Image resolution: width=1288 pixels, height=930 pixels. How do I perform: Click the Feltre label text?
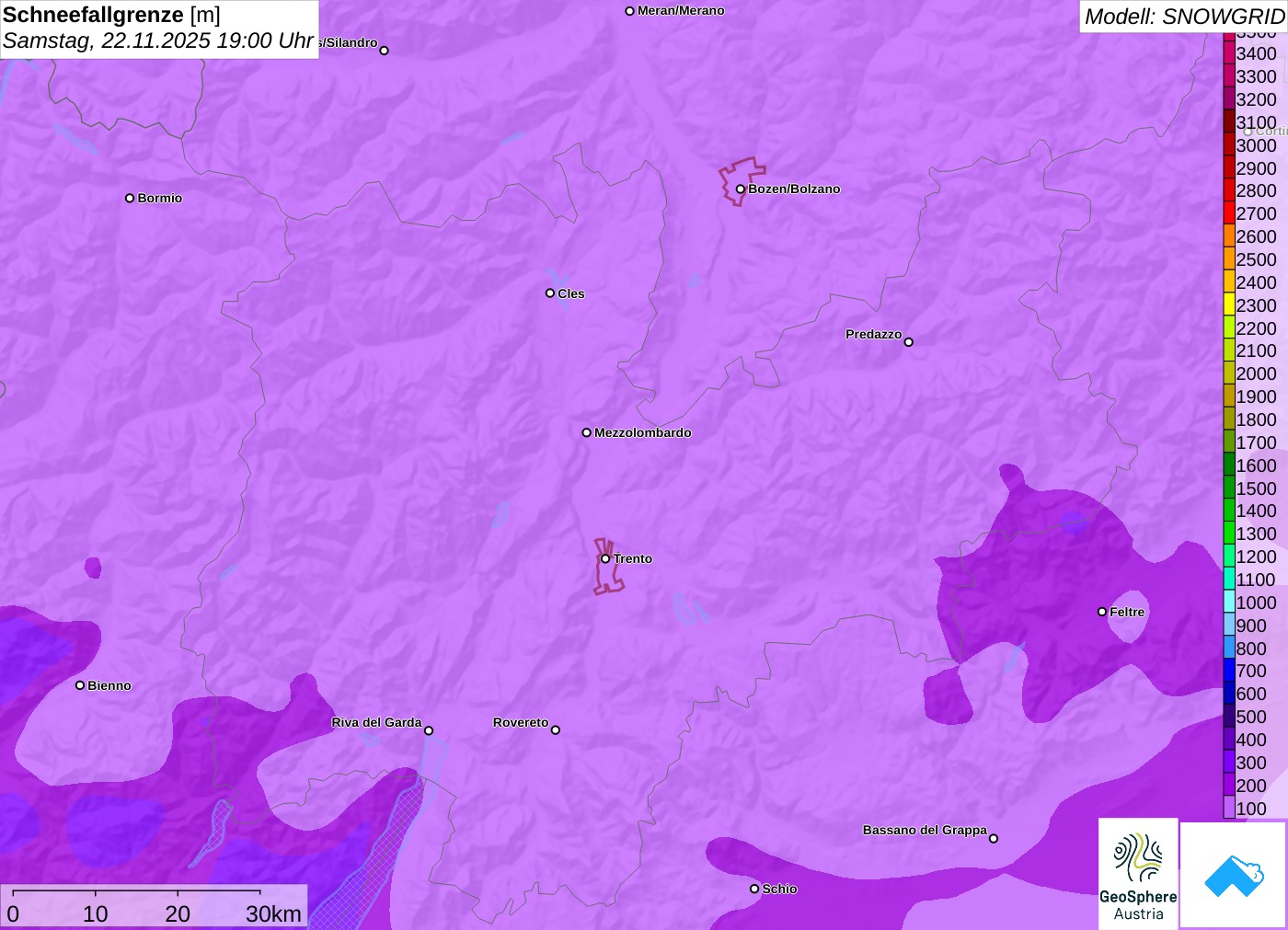(1127, 612)
